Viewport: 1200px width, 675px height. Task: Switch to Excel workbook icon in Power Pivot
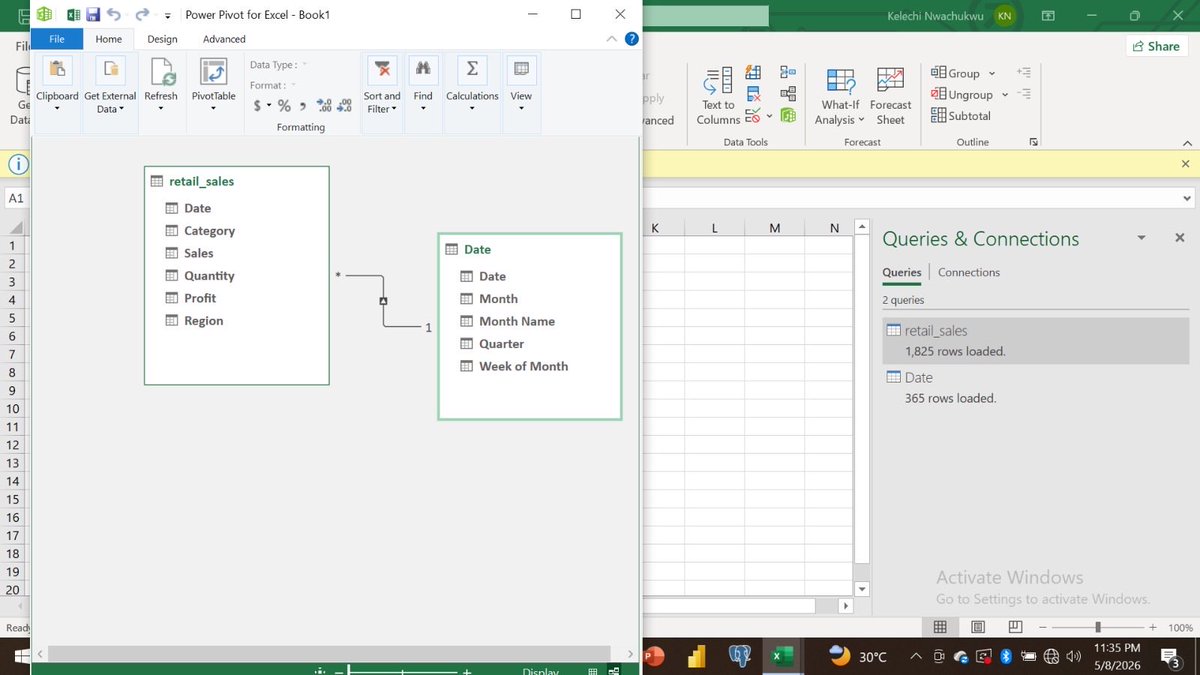(x=73, y=15)
